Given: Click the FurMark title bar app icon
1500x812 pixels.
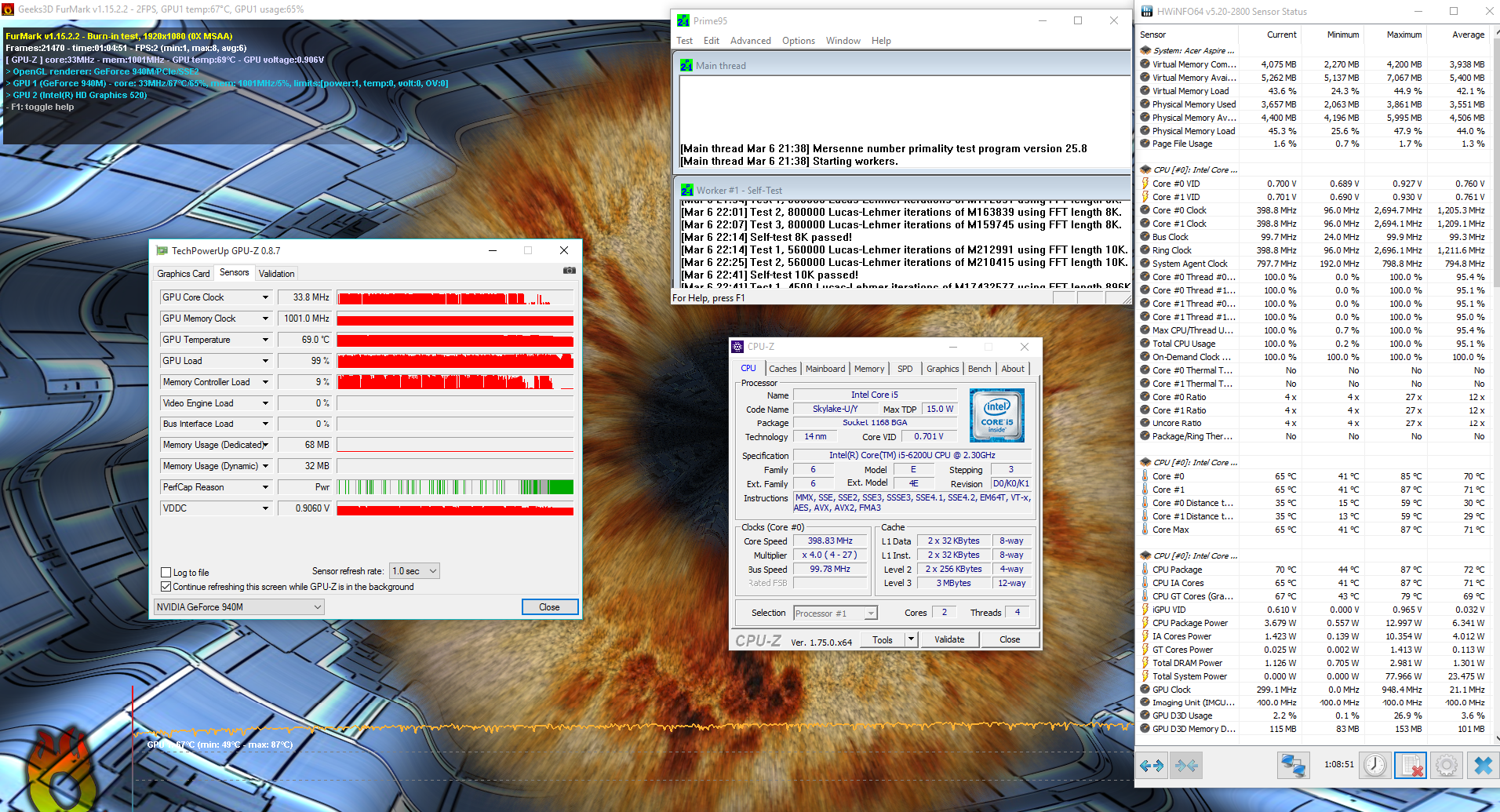Looking at the screenshot, I should coord(8,9).
